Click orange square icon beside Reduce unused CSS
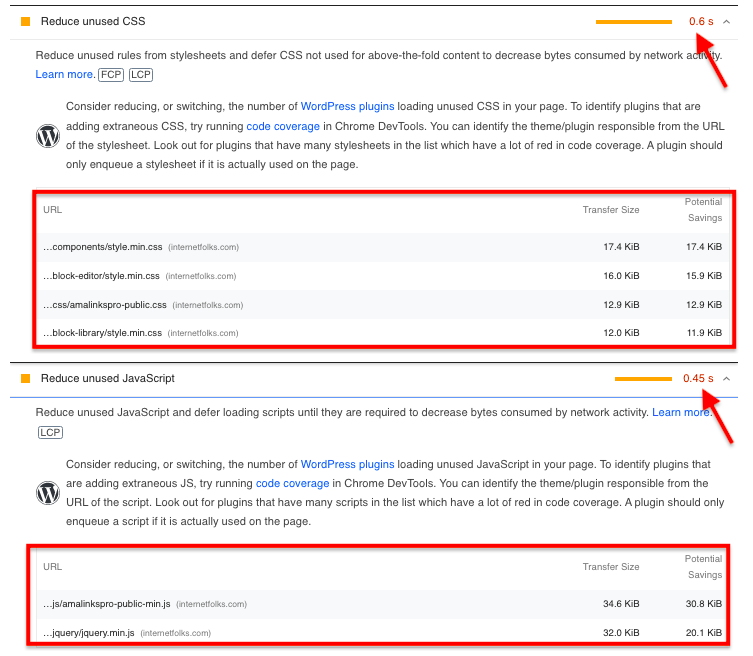This screenshot has height=656, width=753. [25, 22]
